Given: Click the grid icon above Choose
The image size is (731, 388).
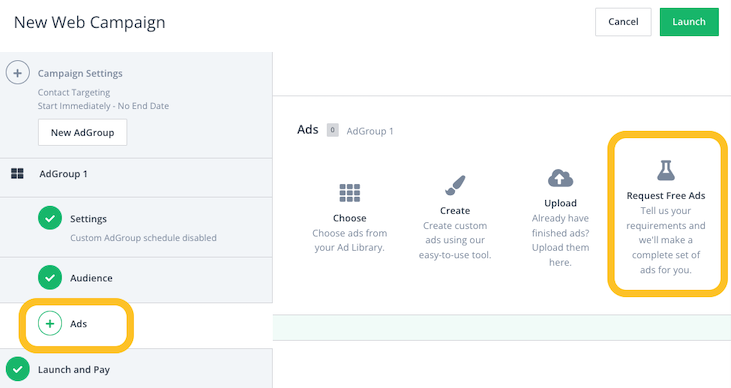Looking at the screenshot, I should pyautogui.click(x=350, y=193).
